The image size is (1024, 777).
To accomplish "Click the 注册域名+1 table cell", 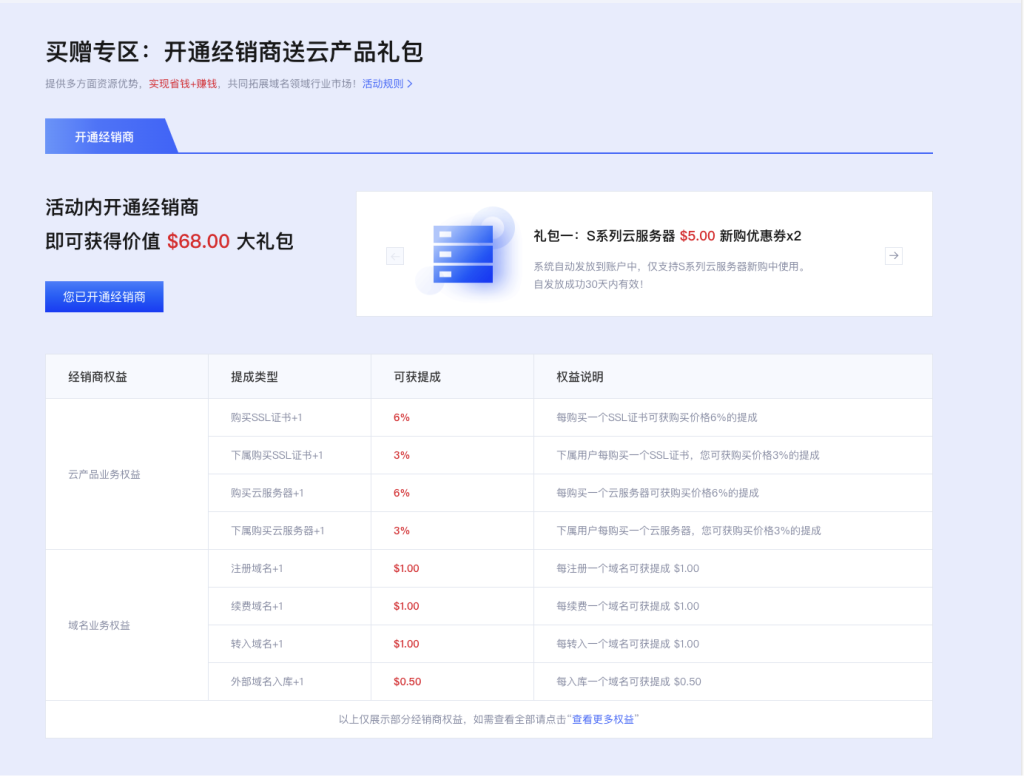I will (255, 568).
